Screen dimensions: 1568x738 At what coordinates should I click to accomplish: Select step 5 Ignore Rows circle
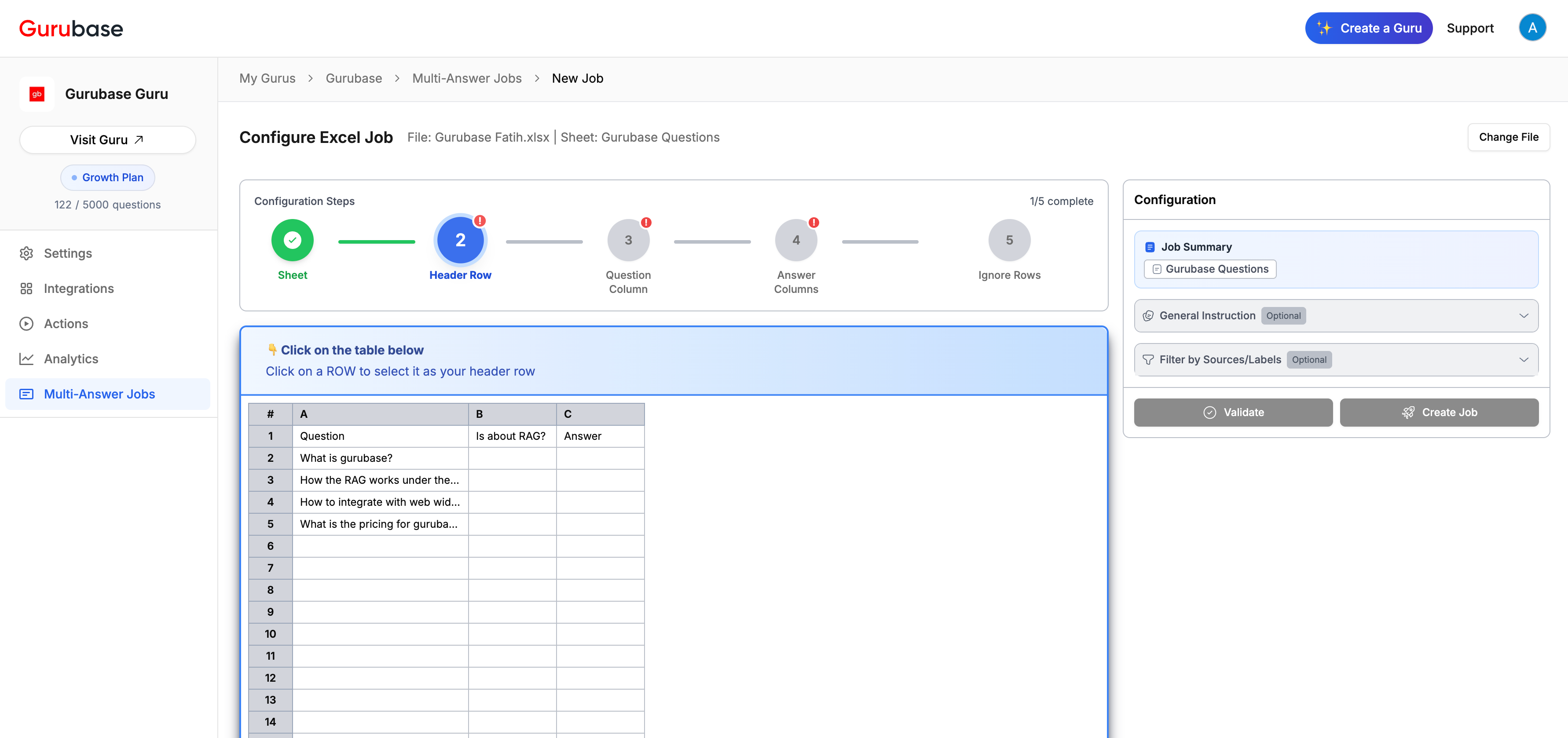1009,240
